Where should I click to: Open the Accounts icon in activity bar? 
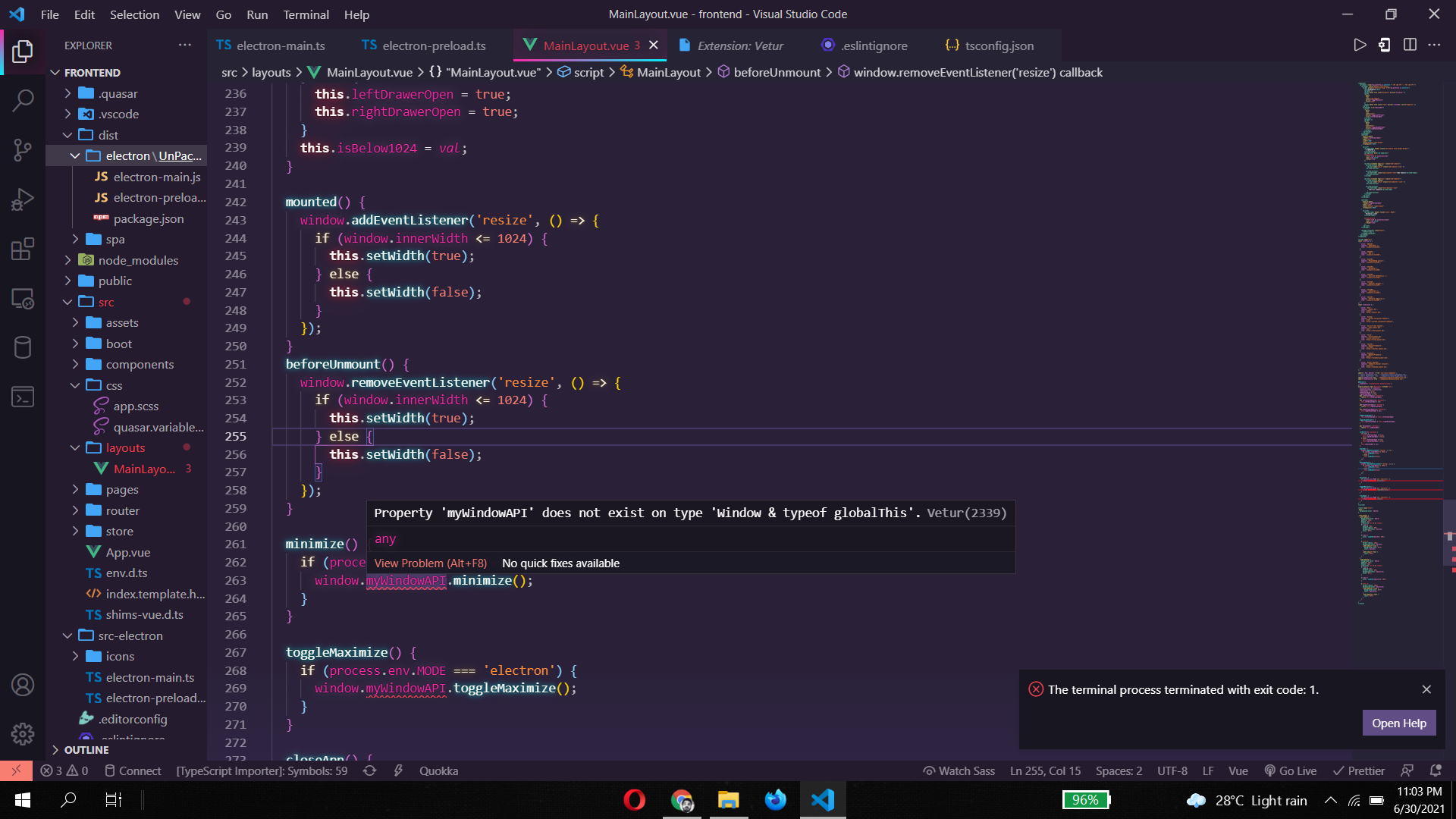tap(23, 685)
